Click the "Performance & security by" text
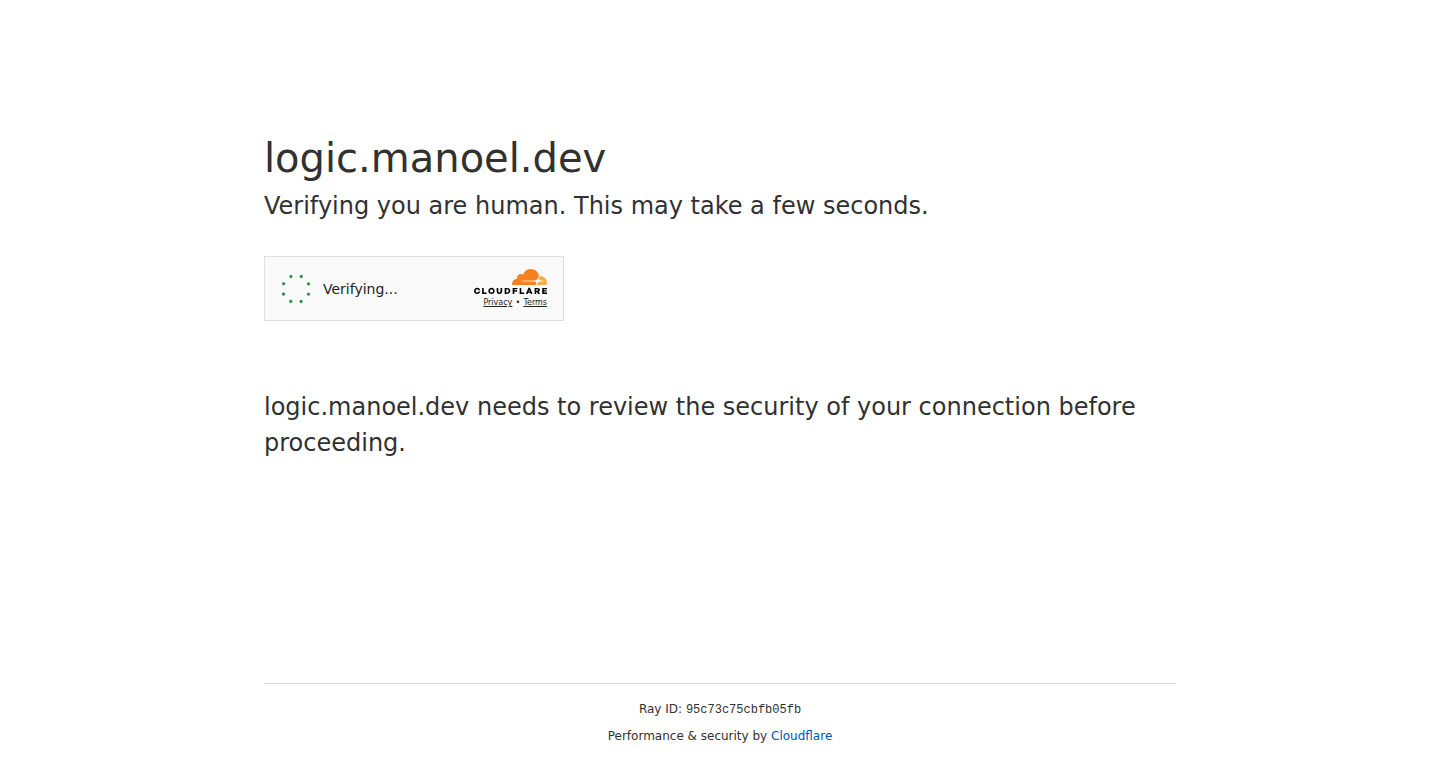This screenshot has height=761, width=1440. (687, 736)
